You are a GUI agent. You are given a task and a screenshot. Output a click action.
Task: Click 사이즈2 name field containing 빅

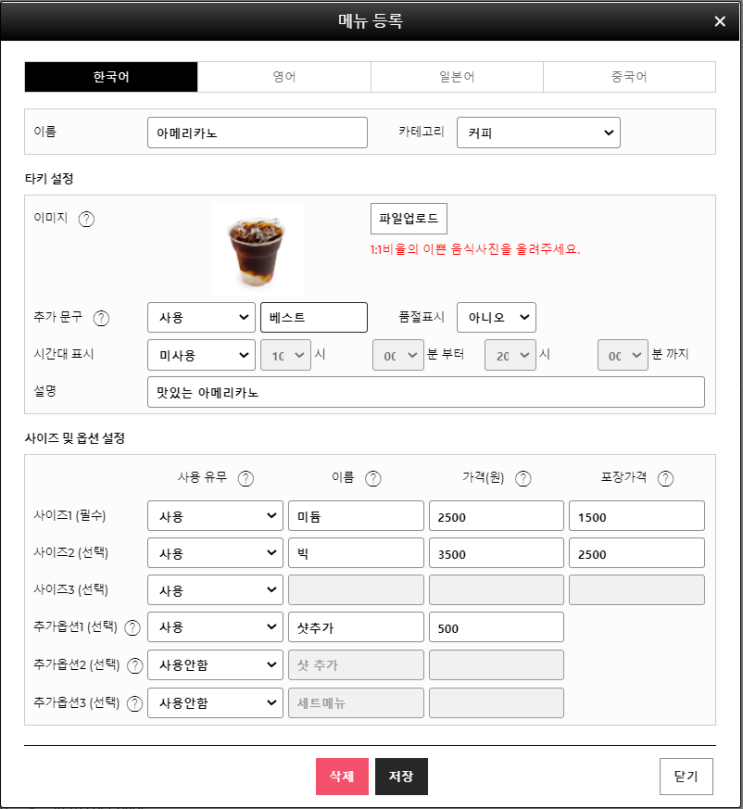tap(356, 553)
